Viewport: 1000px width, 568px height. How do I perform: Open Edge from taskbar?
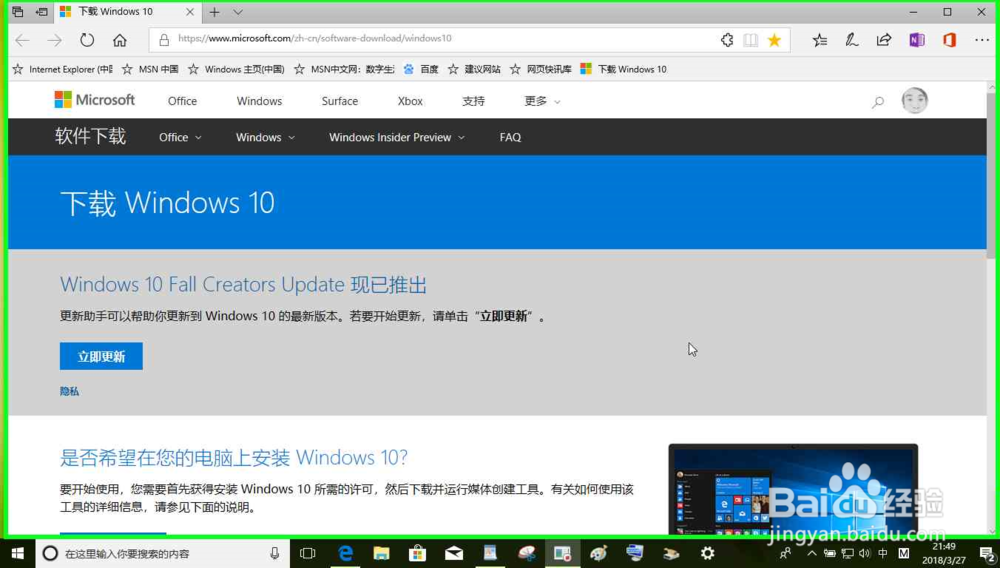(345, 553)
